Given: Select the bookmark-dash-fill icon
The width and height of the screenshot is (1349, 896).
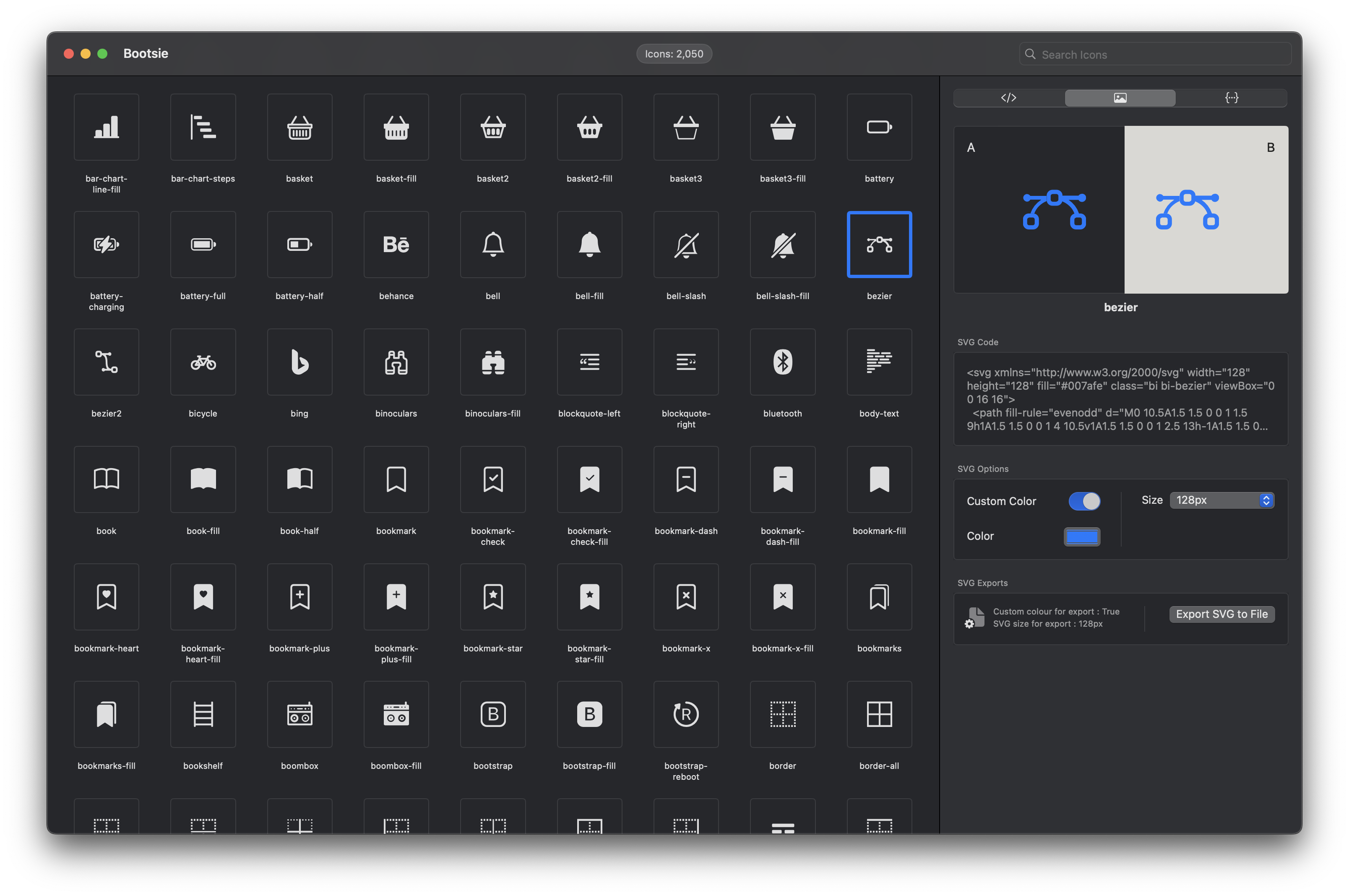Looking at the screenshot, I should (x=782, y=479).
